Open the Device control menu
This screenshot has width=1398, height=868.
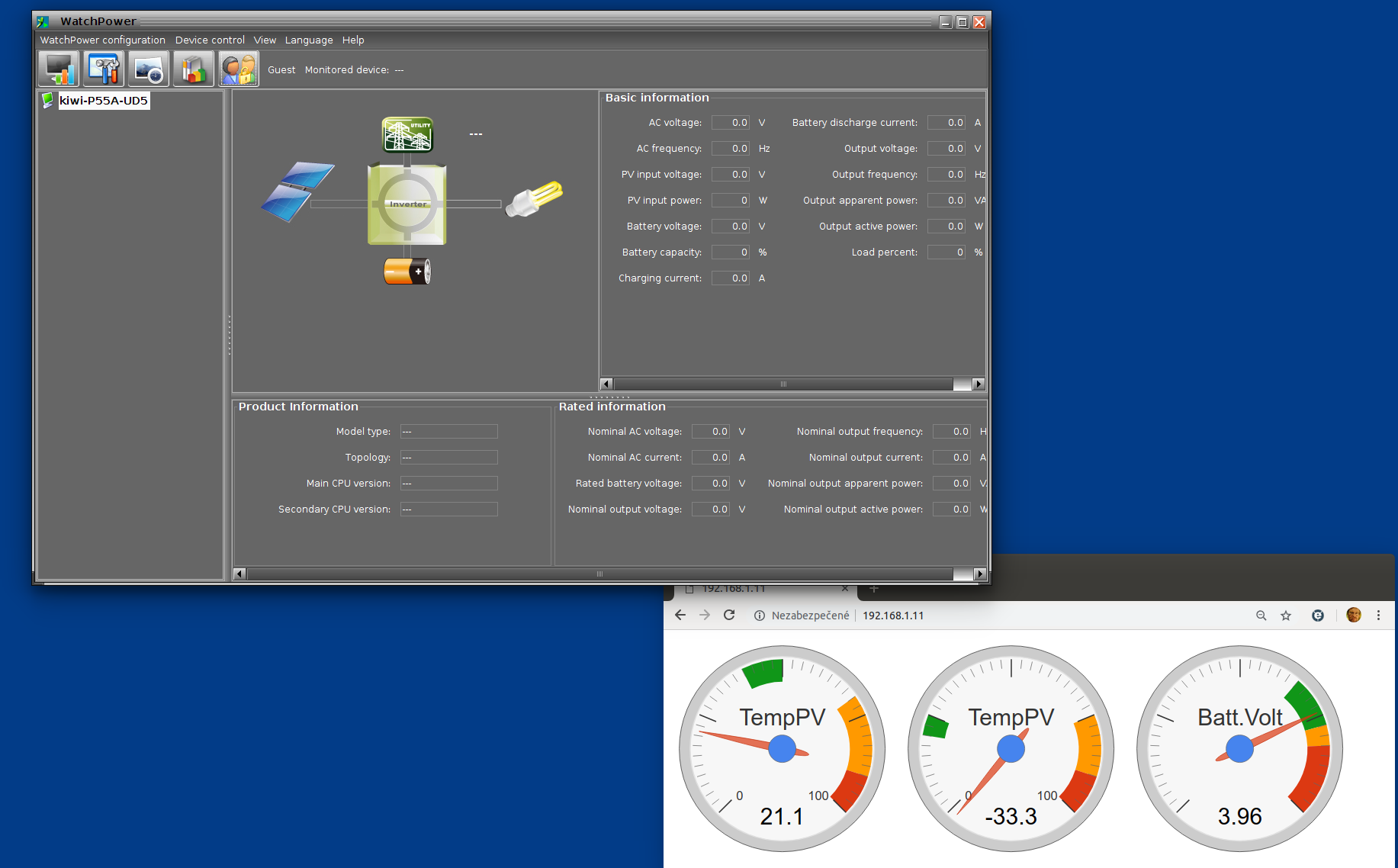(210, 40)
